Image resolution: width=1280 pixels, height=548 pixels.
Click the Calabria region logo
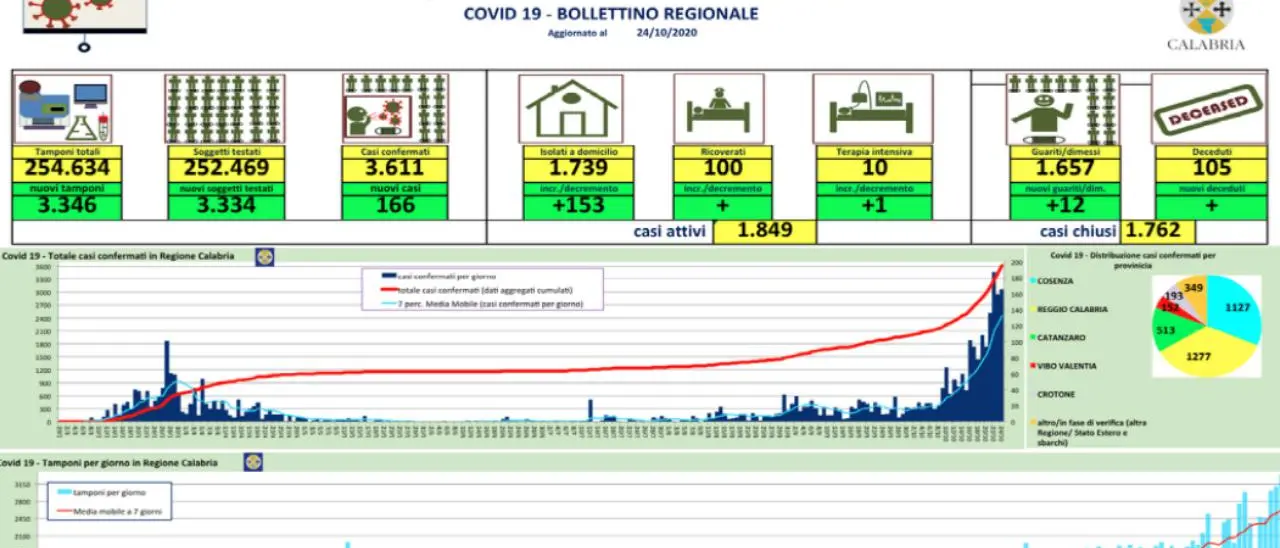coord(1206,22)
